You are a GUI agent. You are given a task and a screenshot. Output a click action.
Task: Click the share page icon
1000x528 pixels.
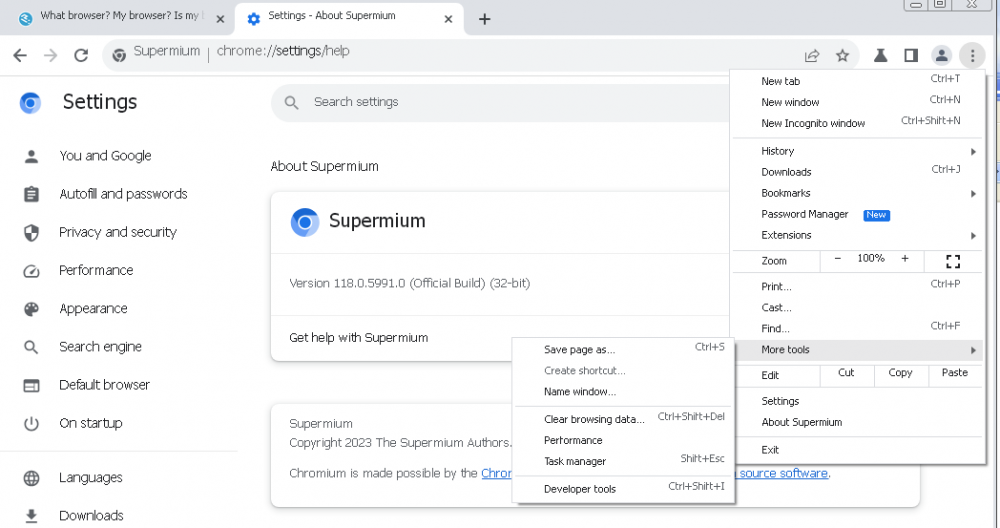(812, 56)
